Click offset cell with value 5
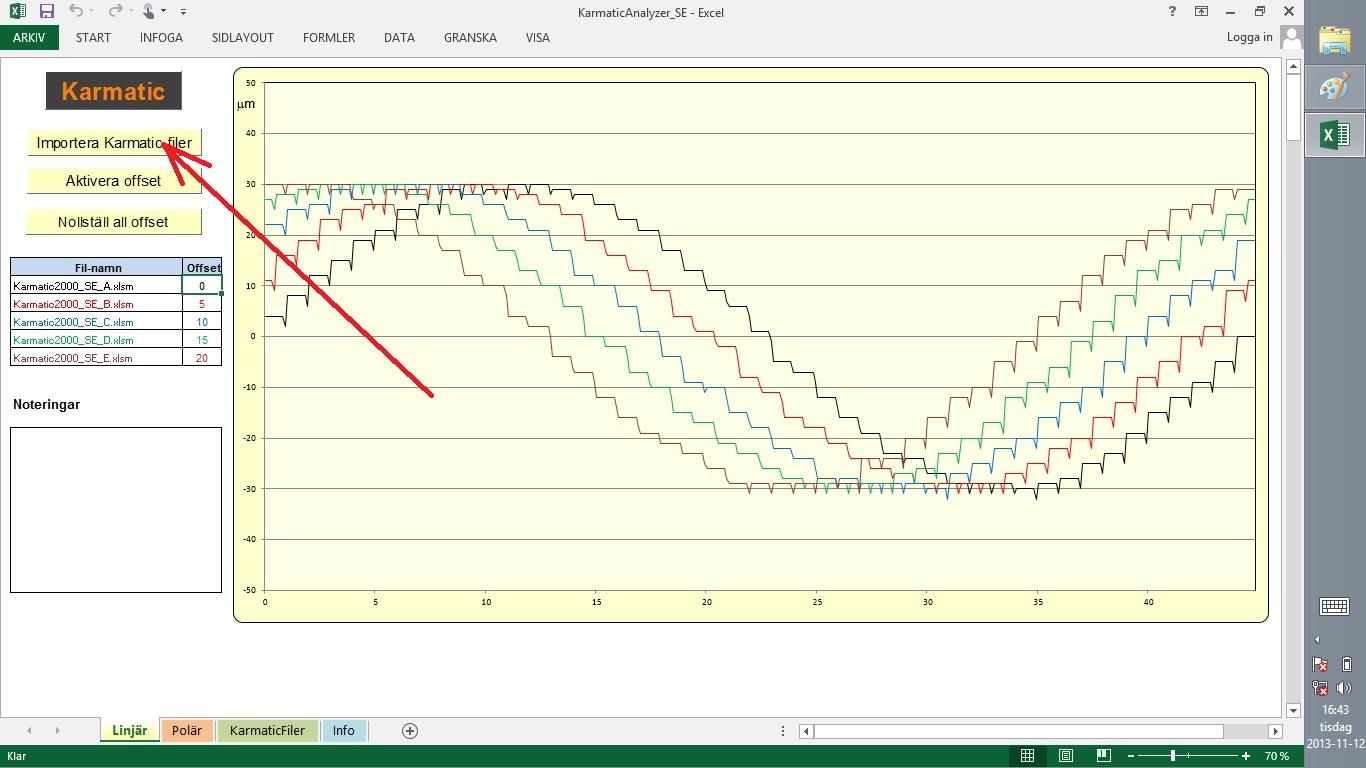The image size is (1366, 768). [x=202, y=304]
